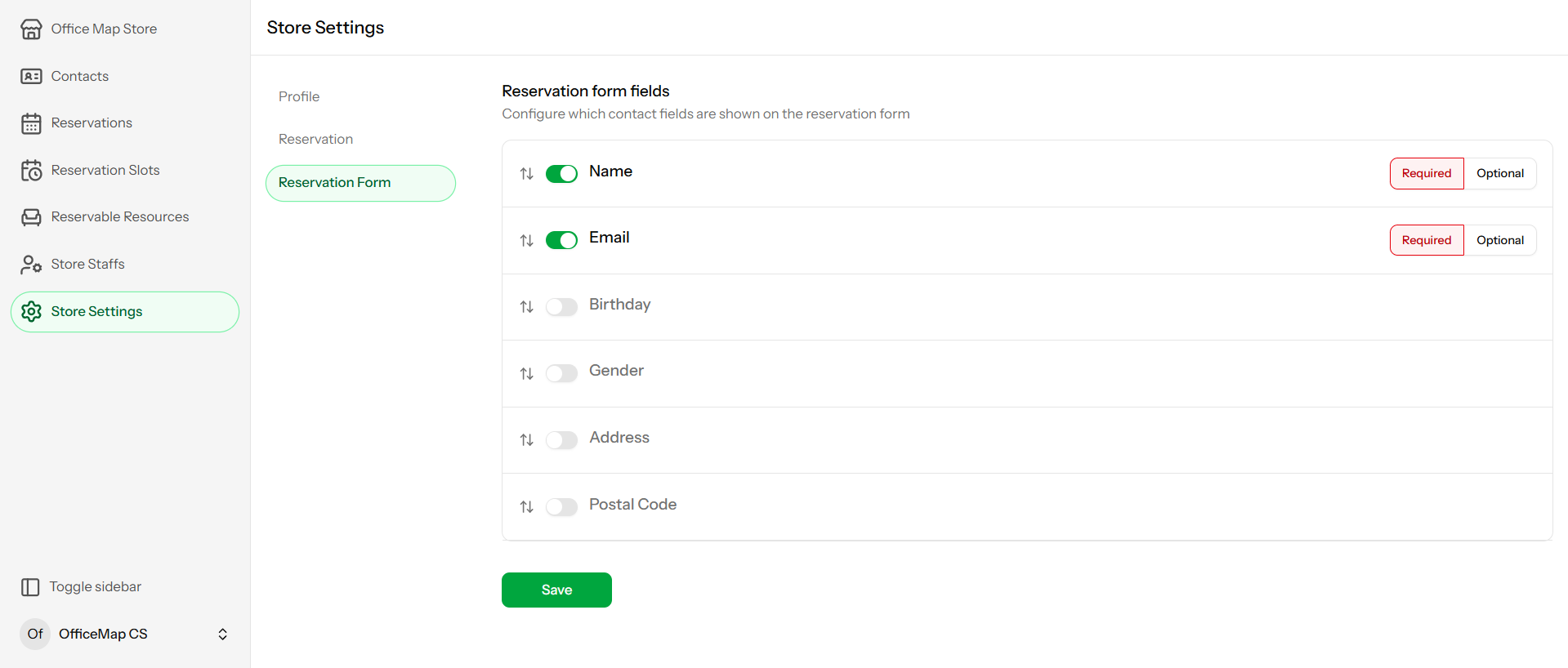
Task: Mark the Email field as Required
Action: (x=1426, y=240)
